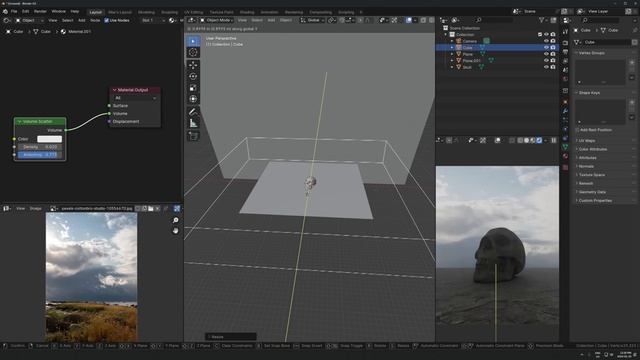Toggle Collection exclude checkbox in outliner
This screenshot has width=640, height=360.
coord(540,35)
